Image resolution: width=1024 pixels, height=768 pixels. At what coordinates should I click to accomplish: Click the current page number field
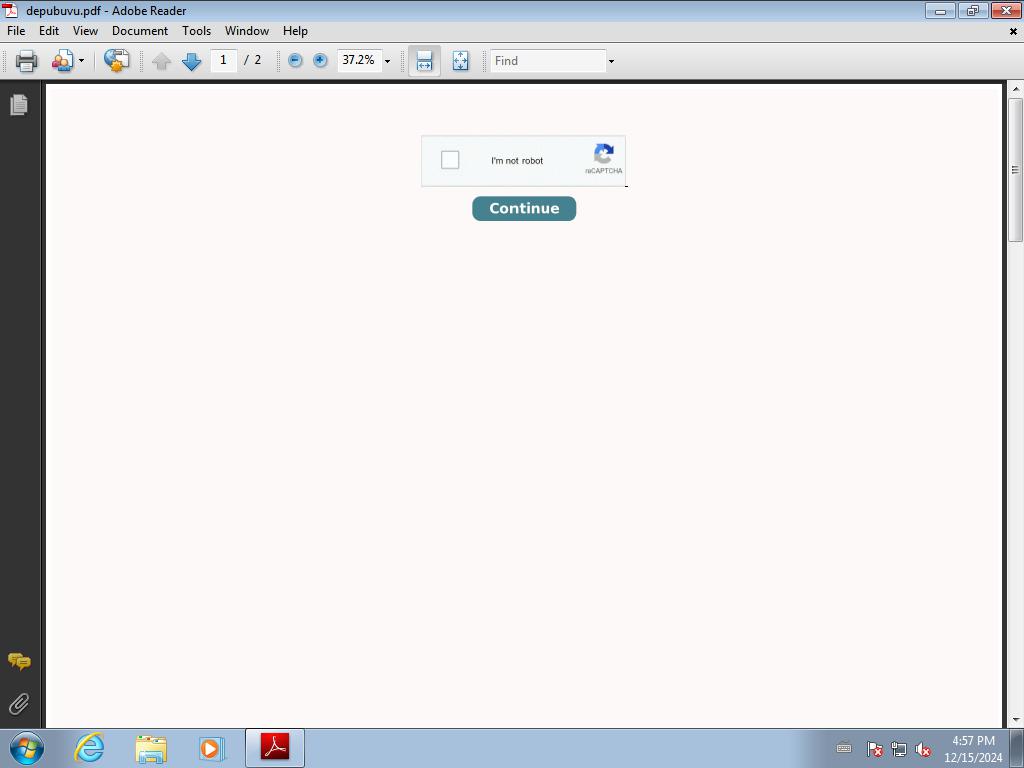[223, 60]
